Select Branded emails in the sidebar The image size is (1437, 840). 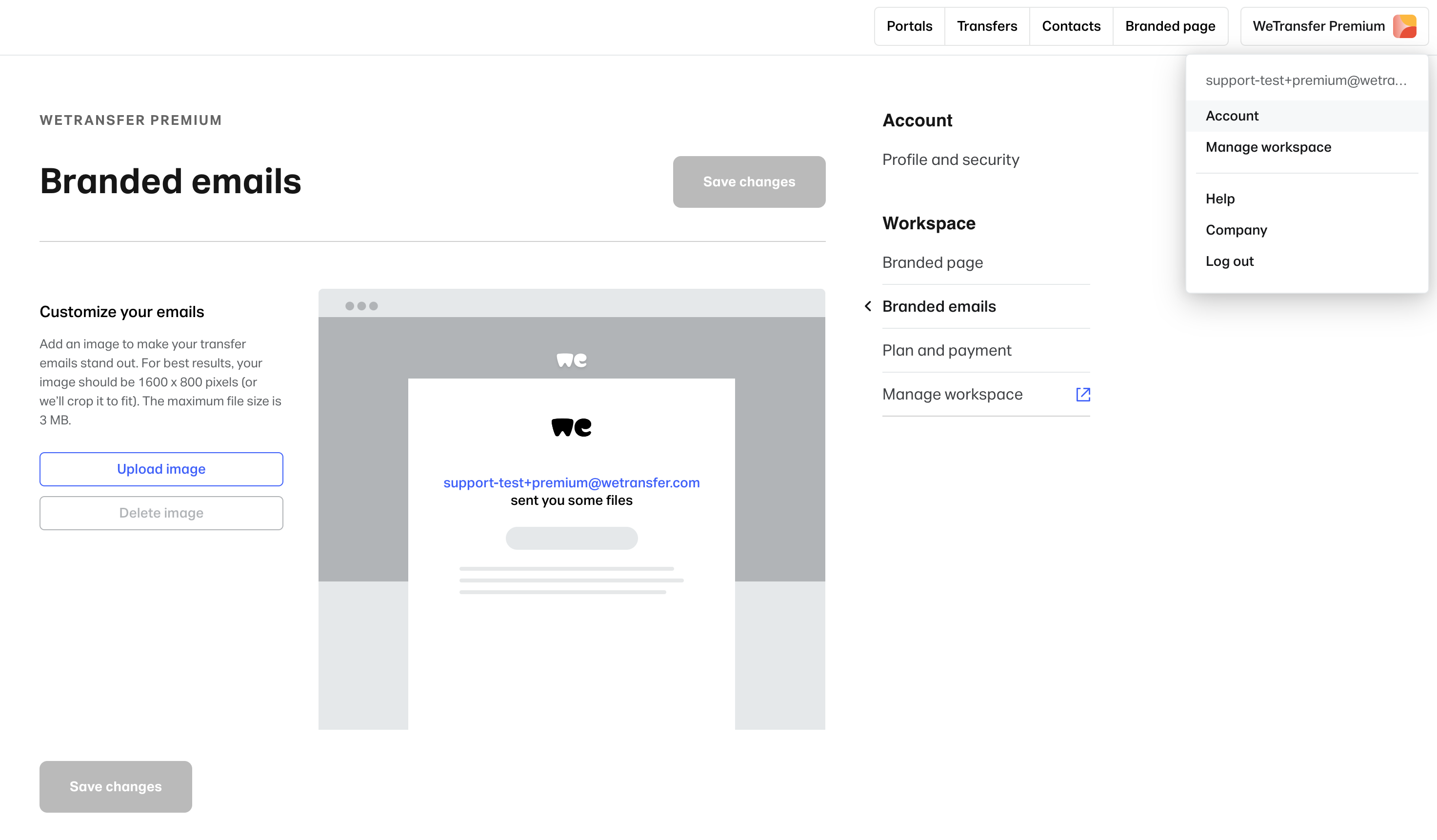[x=986, y=307]
